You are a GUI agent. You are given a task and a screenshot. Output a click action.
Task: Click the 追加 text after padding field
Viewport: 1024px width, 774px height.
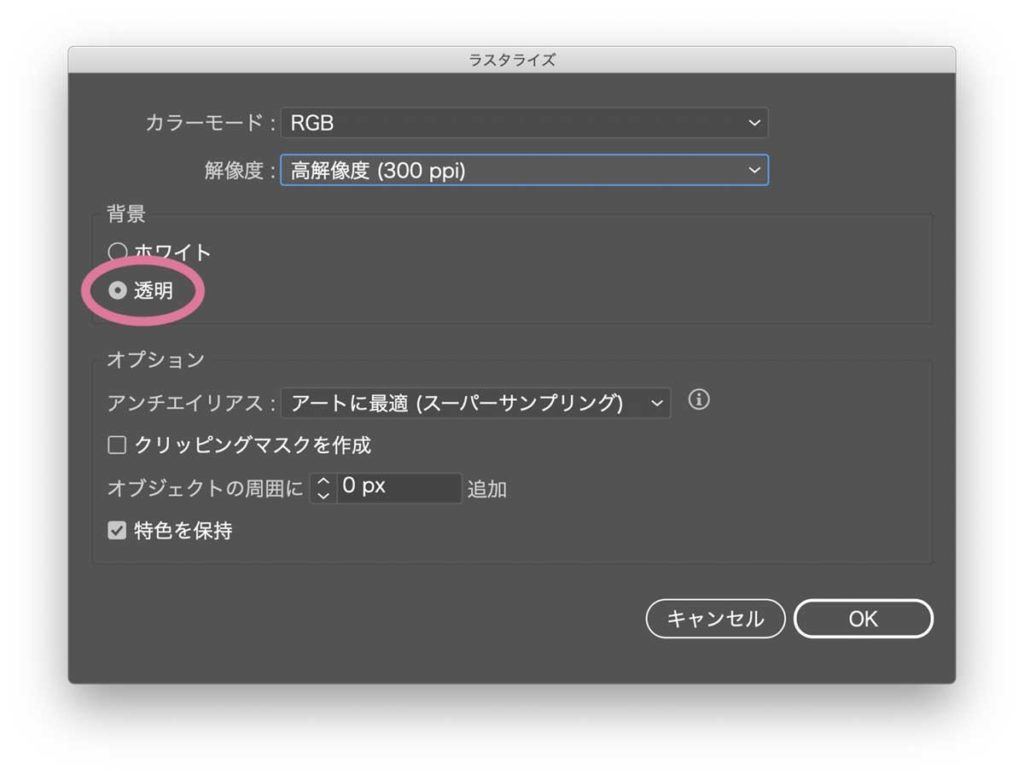coord(487,489)
